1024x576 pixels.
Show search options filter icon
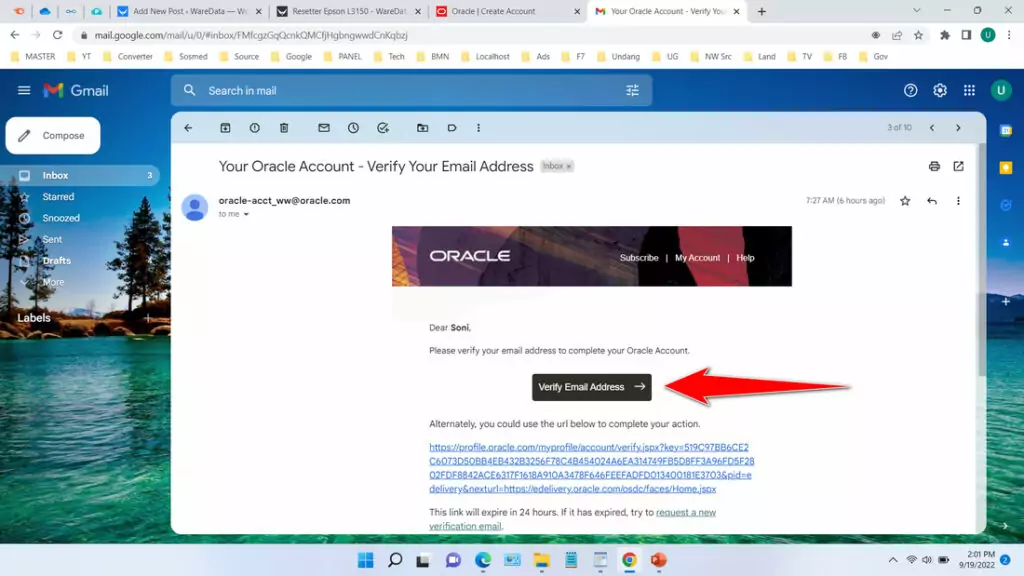pos(632,91)
